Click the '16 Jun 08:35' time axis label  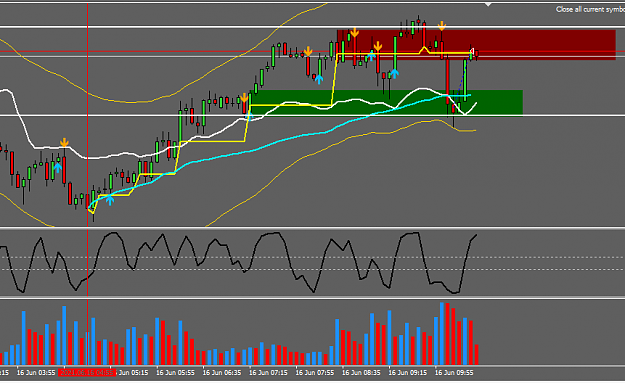pos(361,373)
